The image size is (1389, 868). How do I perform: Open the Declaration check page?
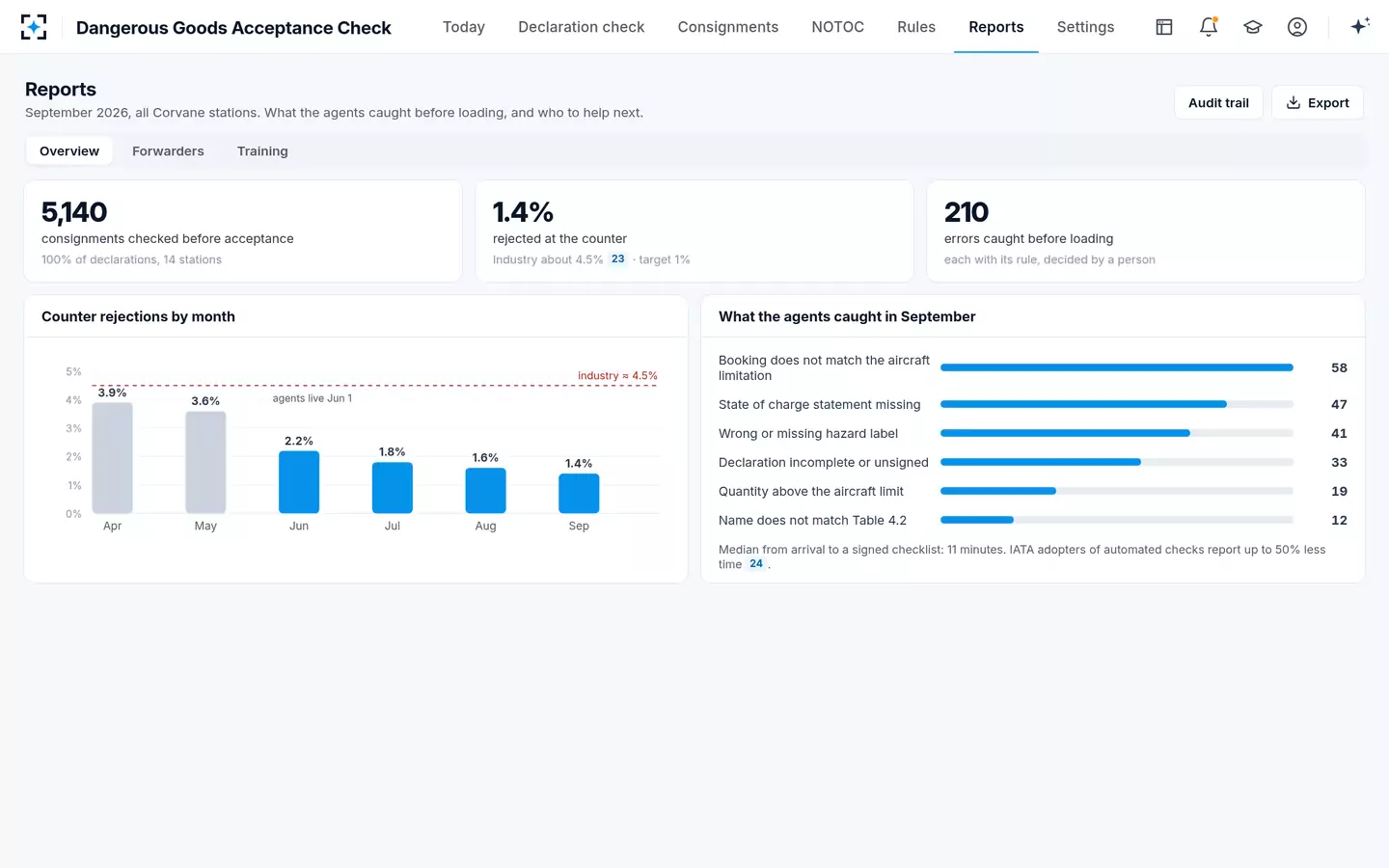(582, 27)
